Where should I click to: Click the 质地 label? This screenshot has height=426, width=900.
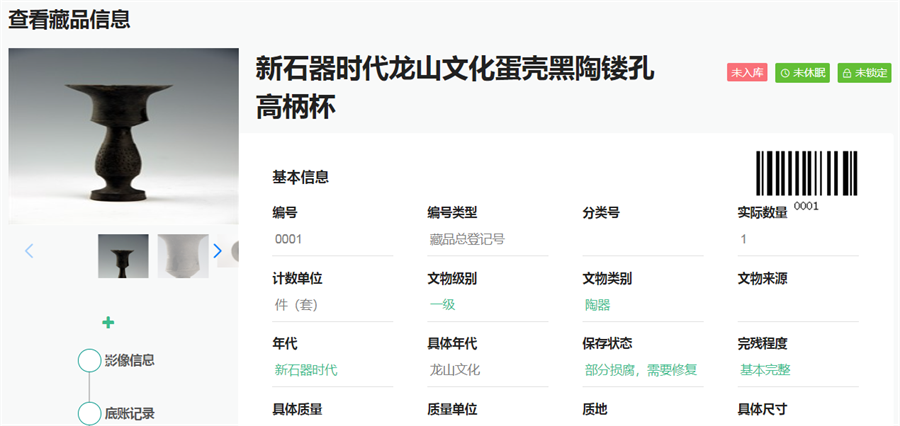tap(595, 409)
